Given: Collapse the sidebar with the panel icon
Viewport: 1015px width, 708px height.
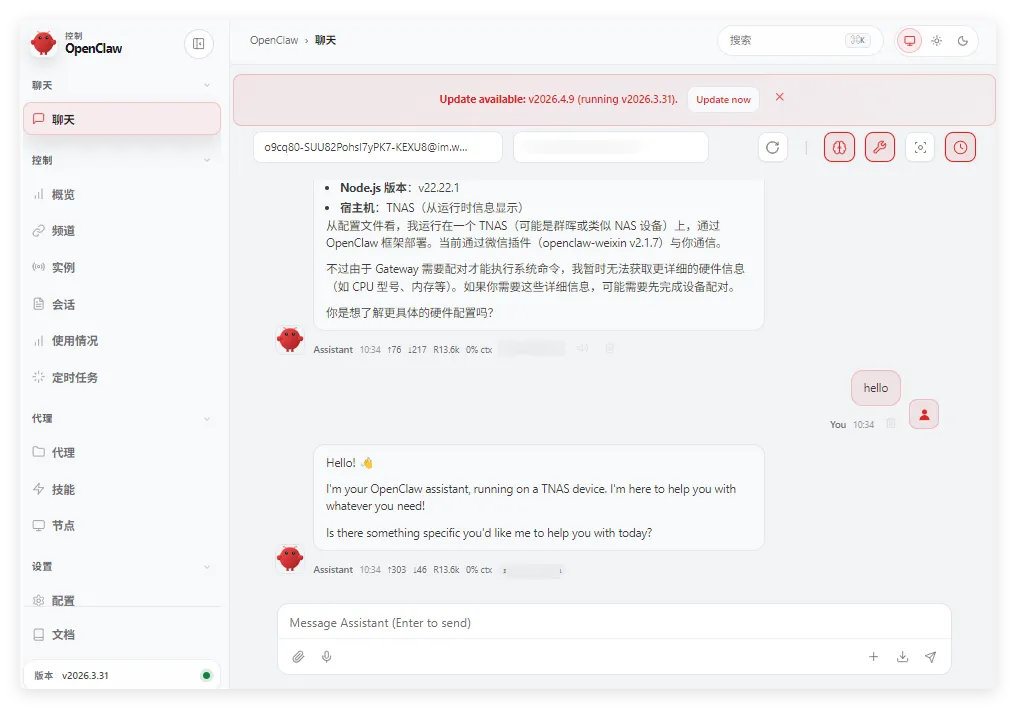Looking at the screenshot, I should coord(199,43).
